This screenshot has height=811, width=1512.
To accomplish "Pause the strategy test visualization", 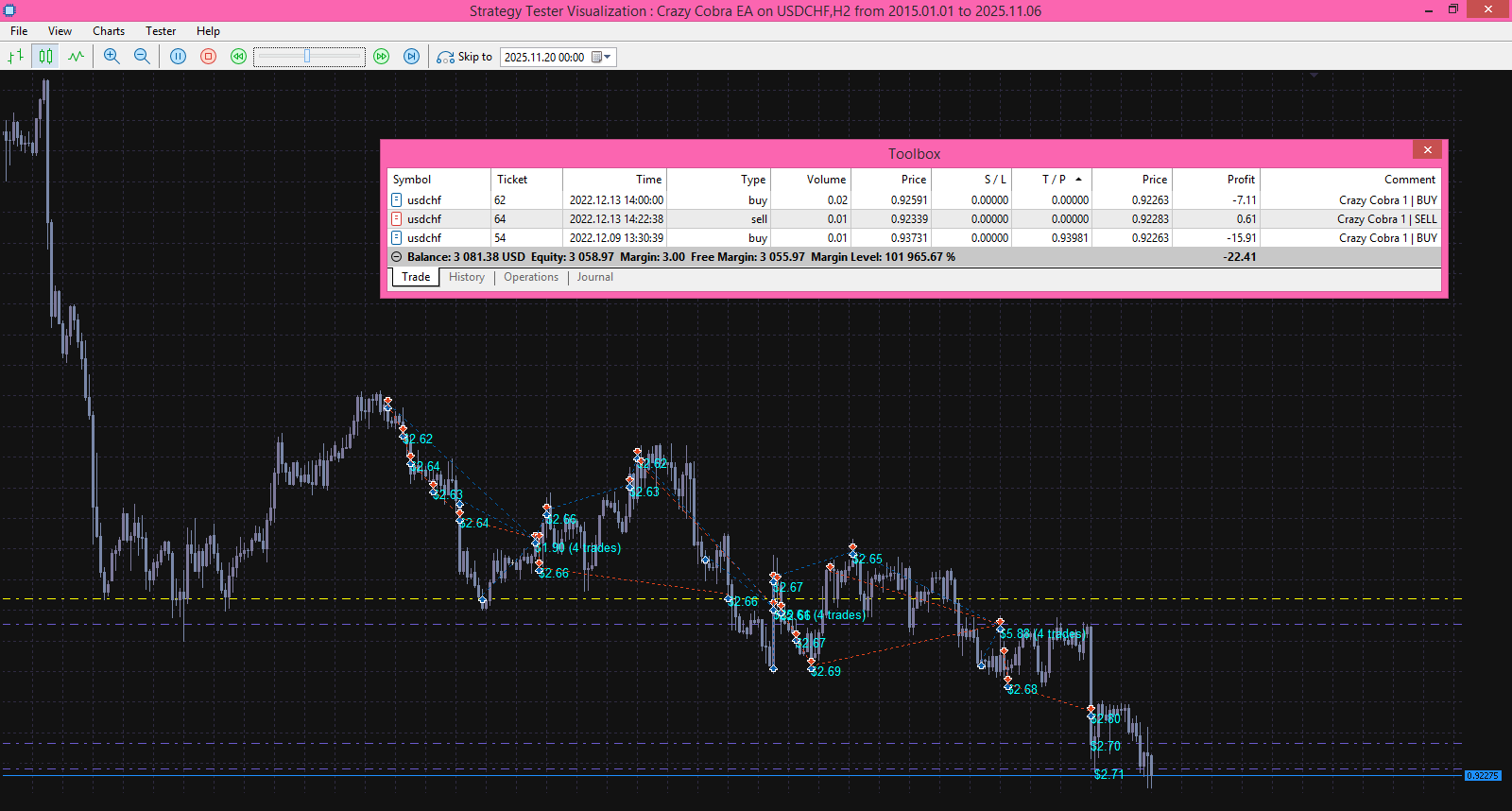I will pos(178,57).
